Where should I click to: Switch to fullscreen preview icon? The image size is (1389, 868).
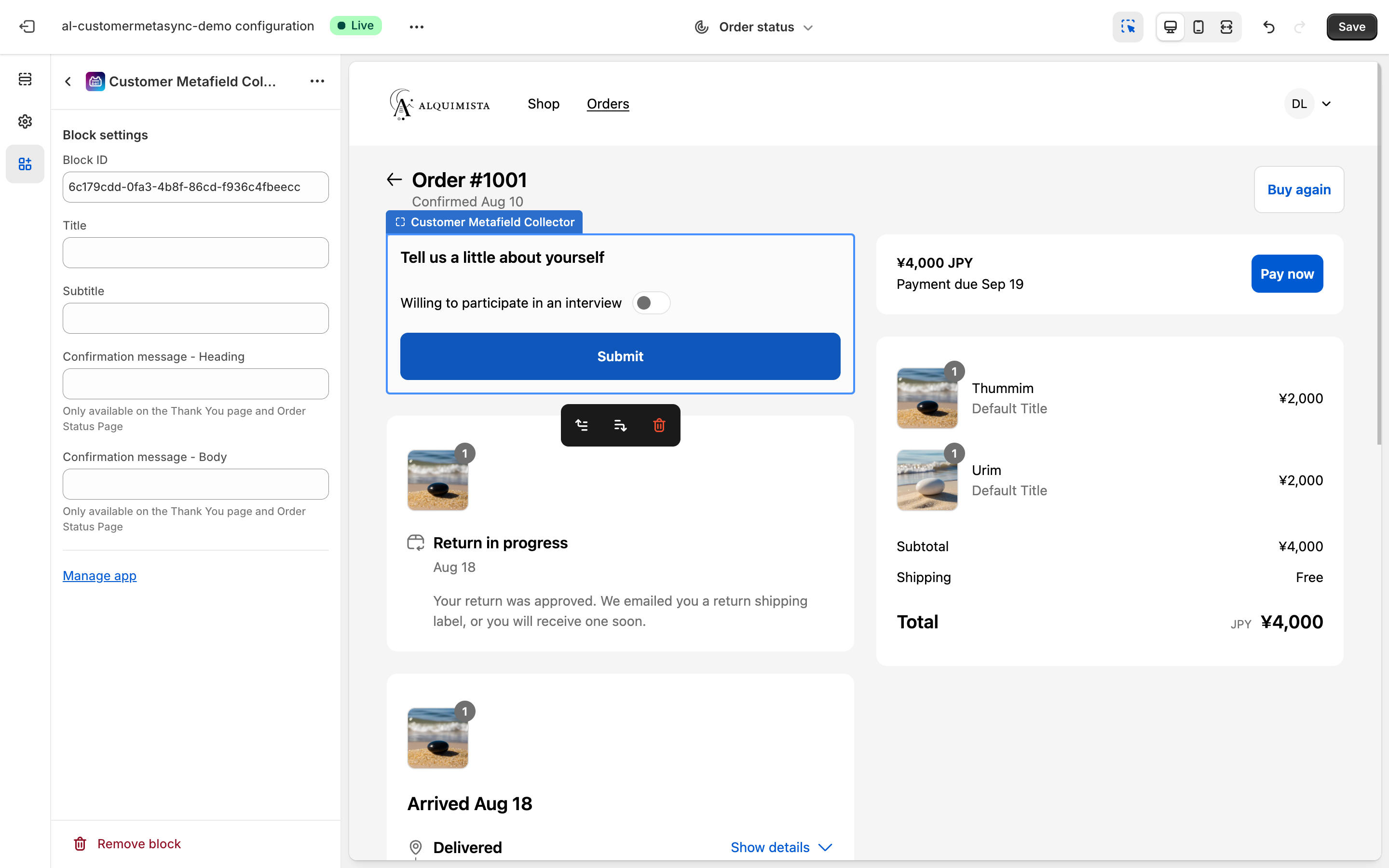pos(1226,27)
